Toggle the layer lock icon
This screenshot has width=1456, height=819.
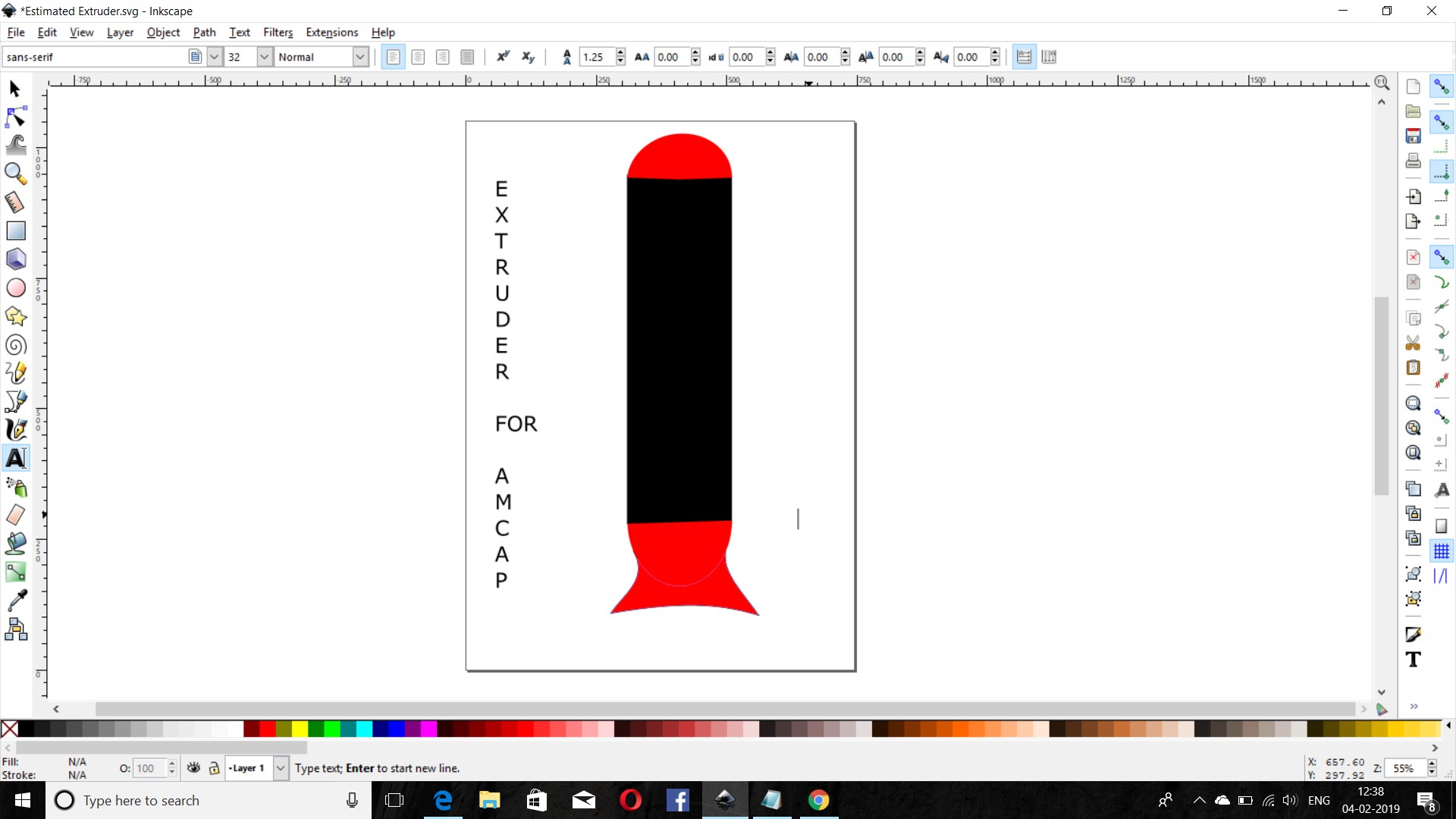(215, 768)
